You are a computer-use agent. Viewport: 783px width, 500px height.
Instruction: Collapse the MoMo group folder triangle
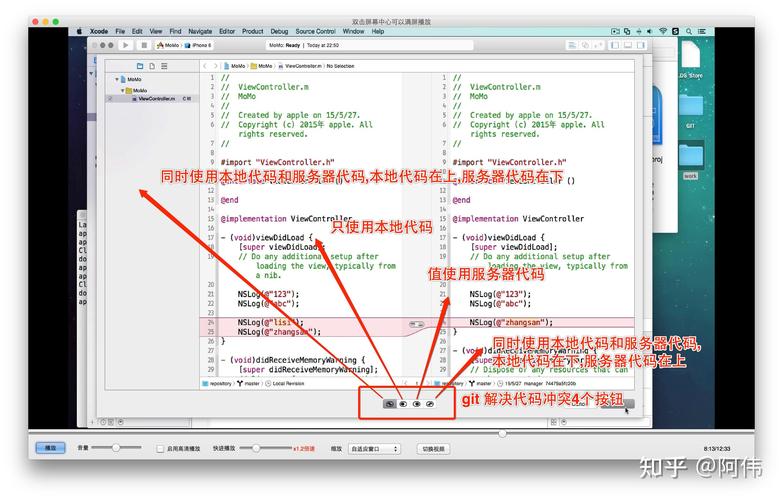(x=122, y=90)
